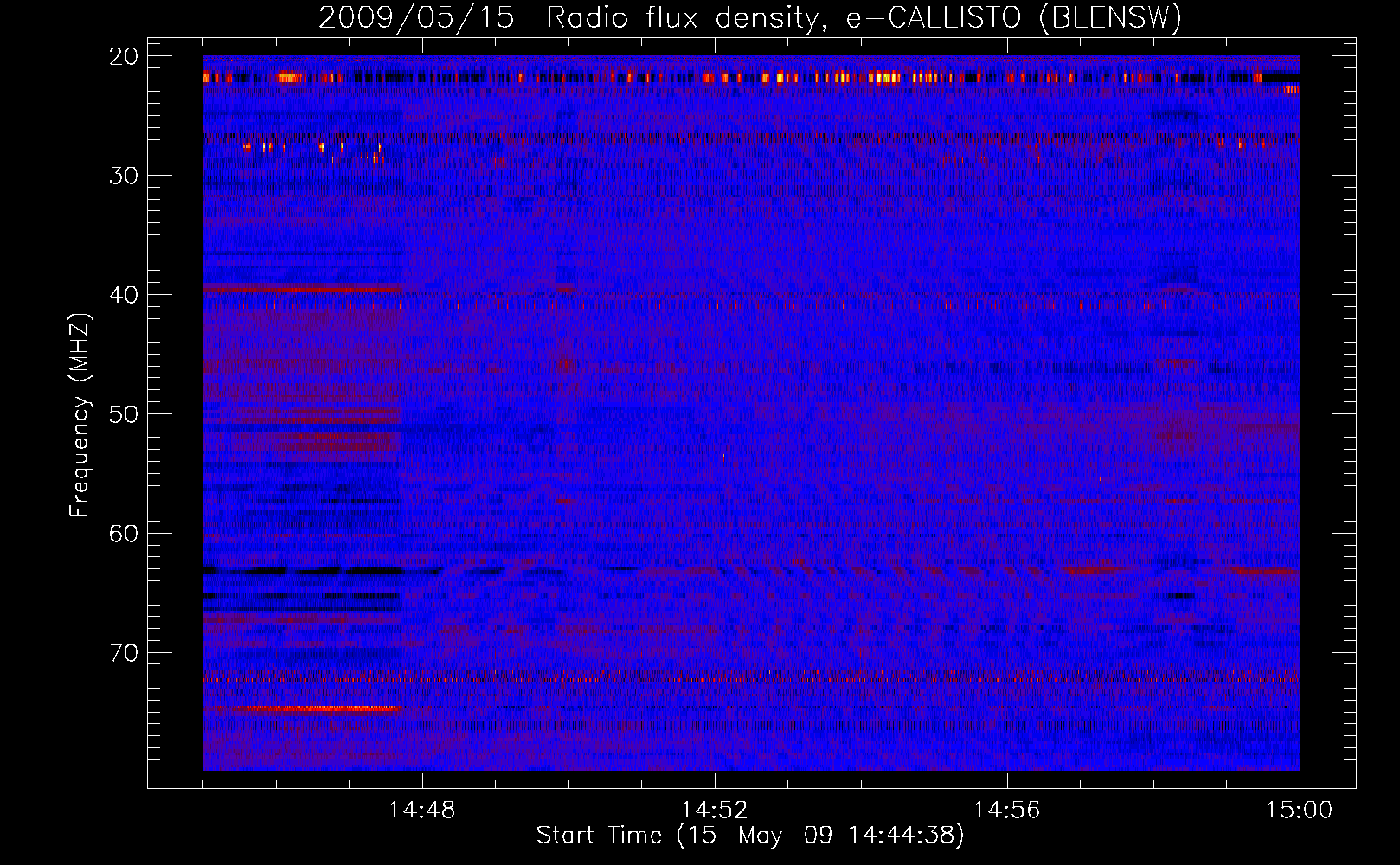Click the 14:48 time tick label
This screenshot has height=865, width=1400.
pyautogui.click(x=422, y=811)
